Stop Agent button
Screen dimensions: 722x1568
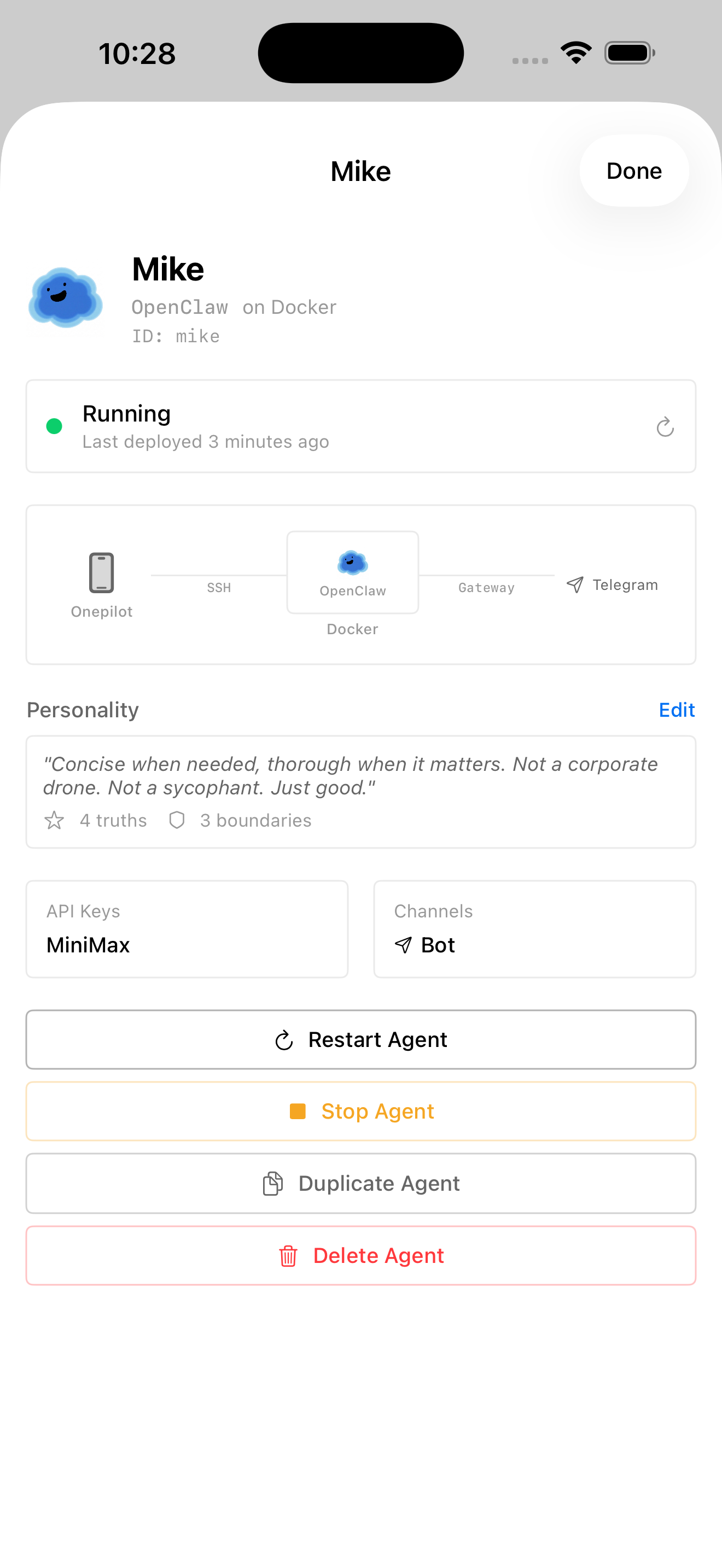pyautogui.click(x=361, y=1111)
